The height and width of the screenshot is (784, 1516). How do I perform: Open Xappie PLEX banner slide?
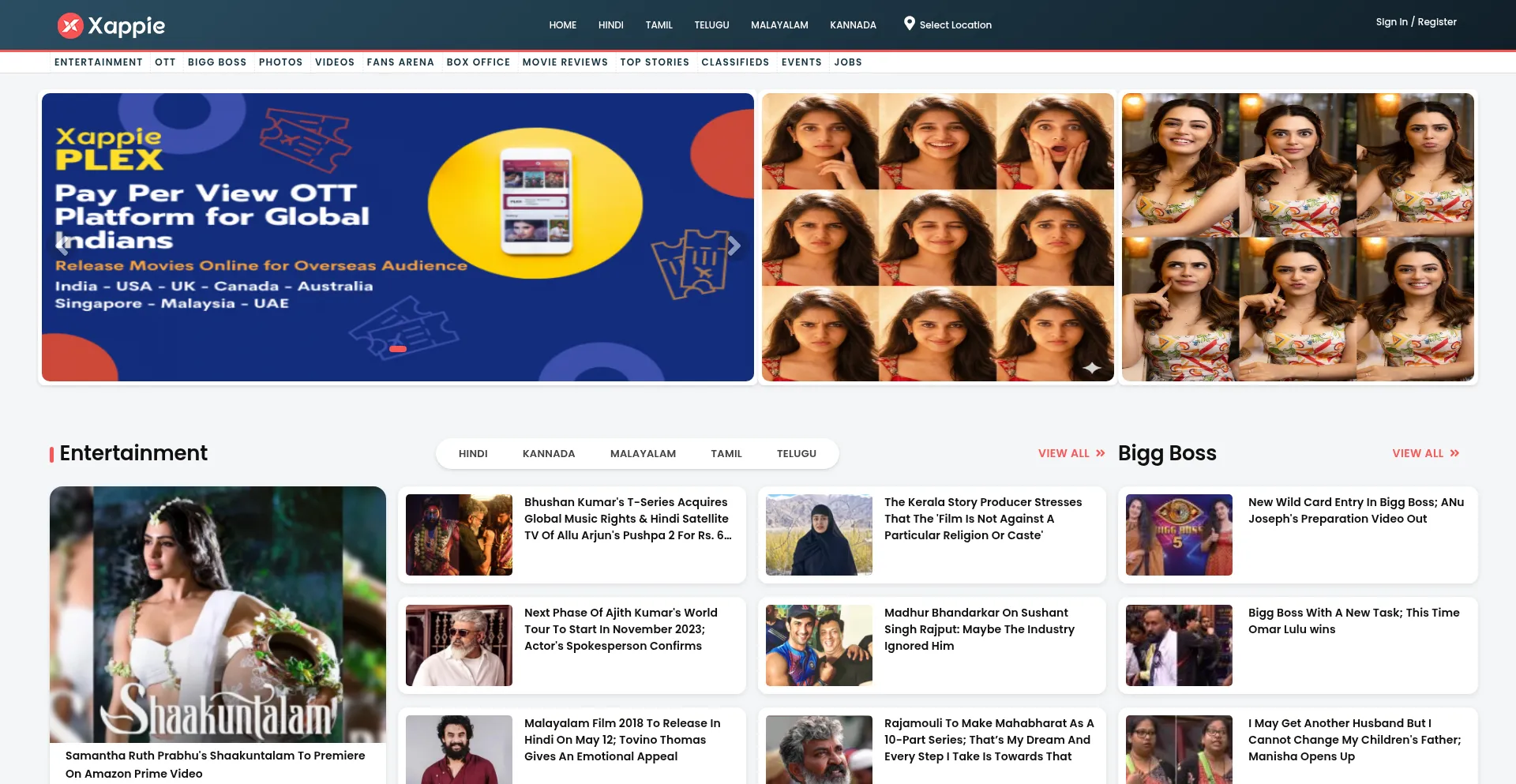pyautogui.click(x=398, y=237)
